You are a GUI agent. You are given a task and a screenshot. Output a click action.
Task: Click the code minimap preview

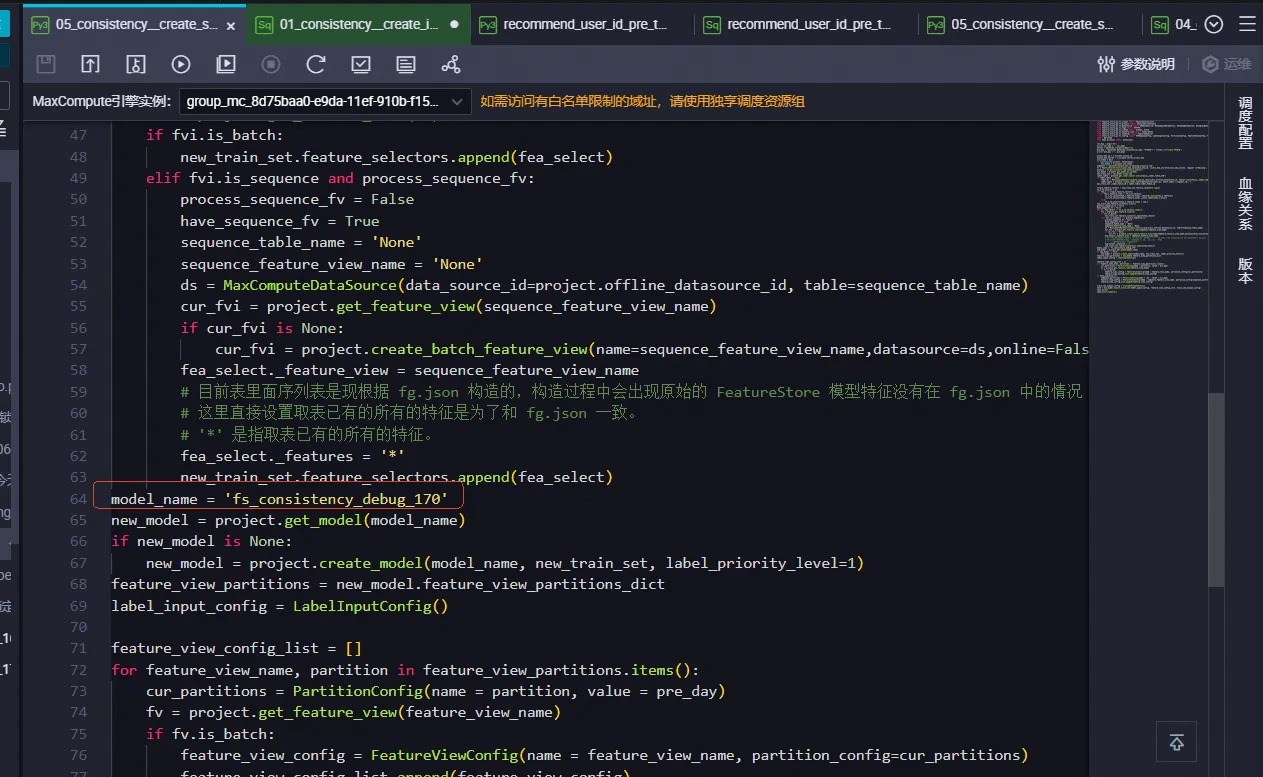(x=1150, y=210)
